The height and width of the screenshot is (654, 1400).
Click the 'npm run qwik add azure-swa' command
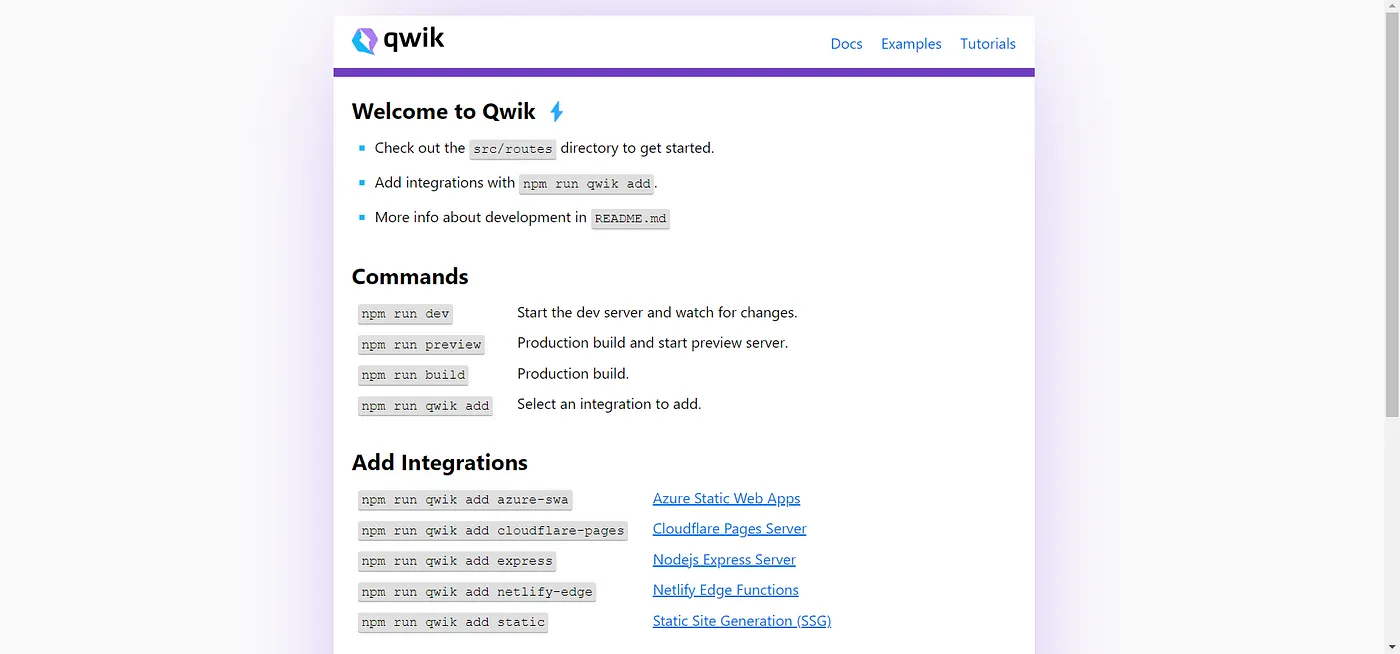point(465,500)
